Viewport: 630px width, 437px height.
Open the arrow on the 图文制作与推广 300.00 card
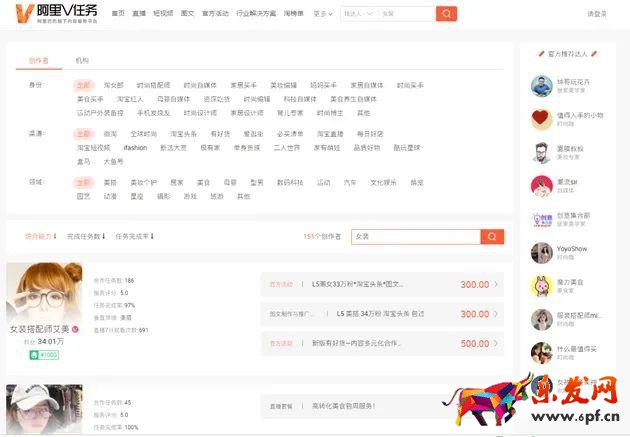tap(496, 314)
